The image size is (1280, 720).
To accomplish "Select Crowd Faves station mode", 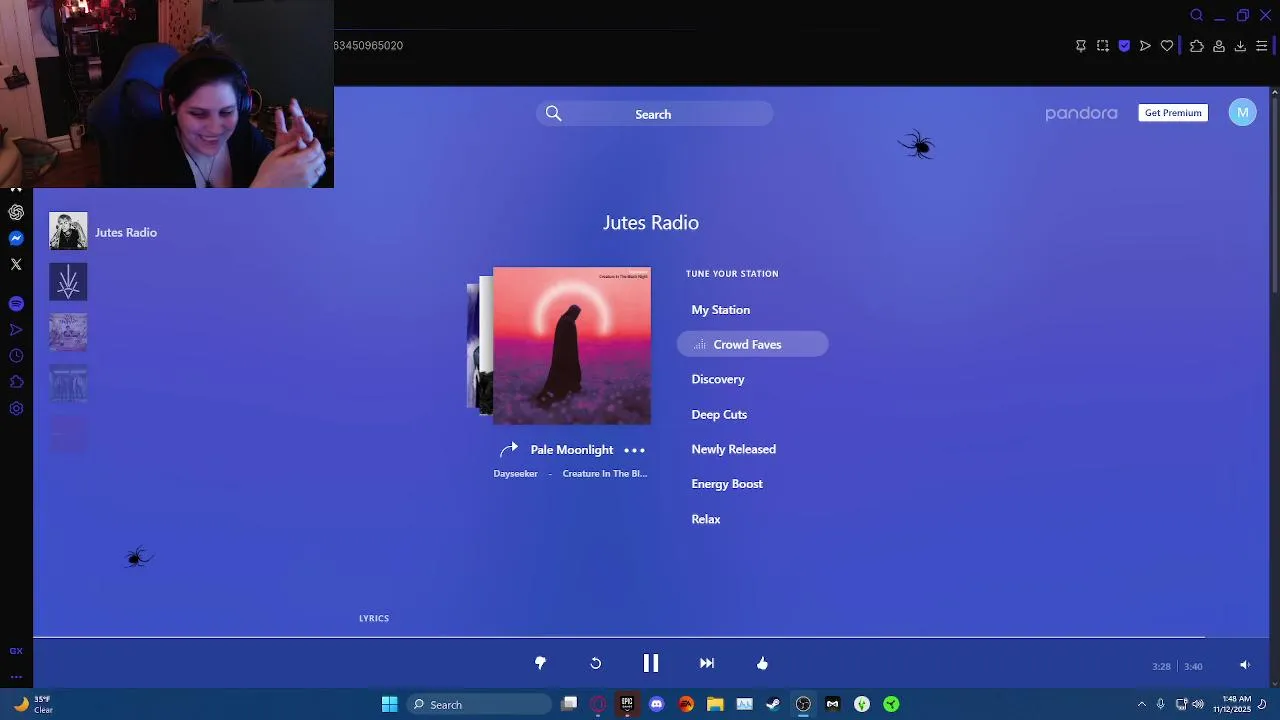I will pos(752,344).
